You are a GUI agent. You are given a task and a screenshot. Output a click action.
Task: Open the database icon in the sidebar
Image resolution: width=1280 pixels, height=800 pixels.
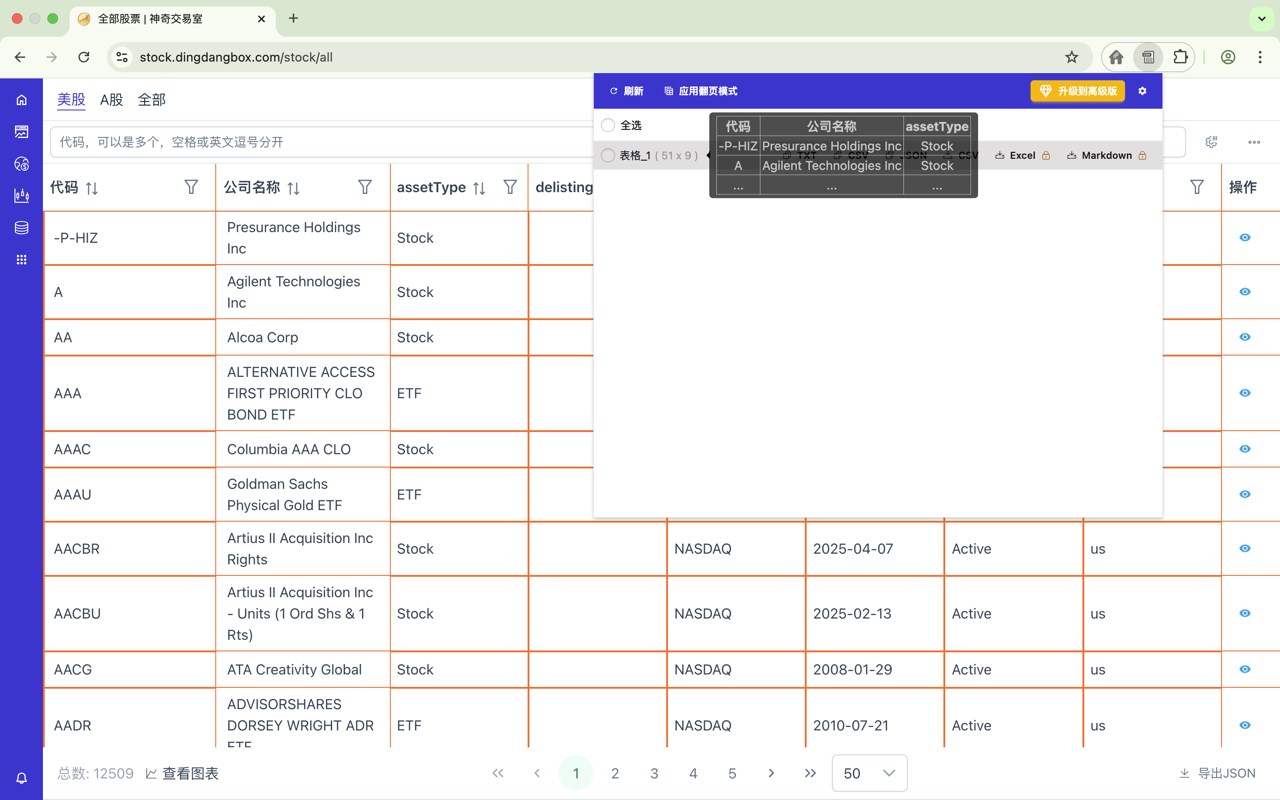click(x=21, y=228)
